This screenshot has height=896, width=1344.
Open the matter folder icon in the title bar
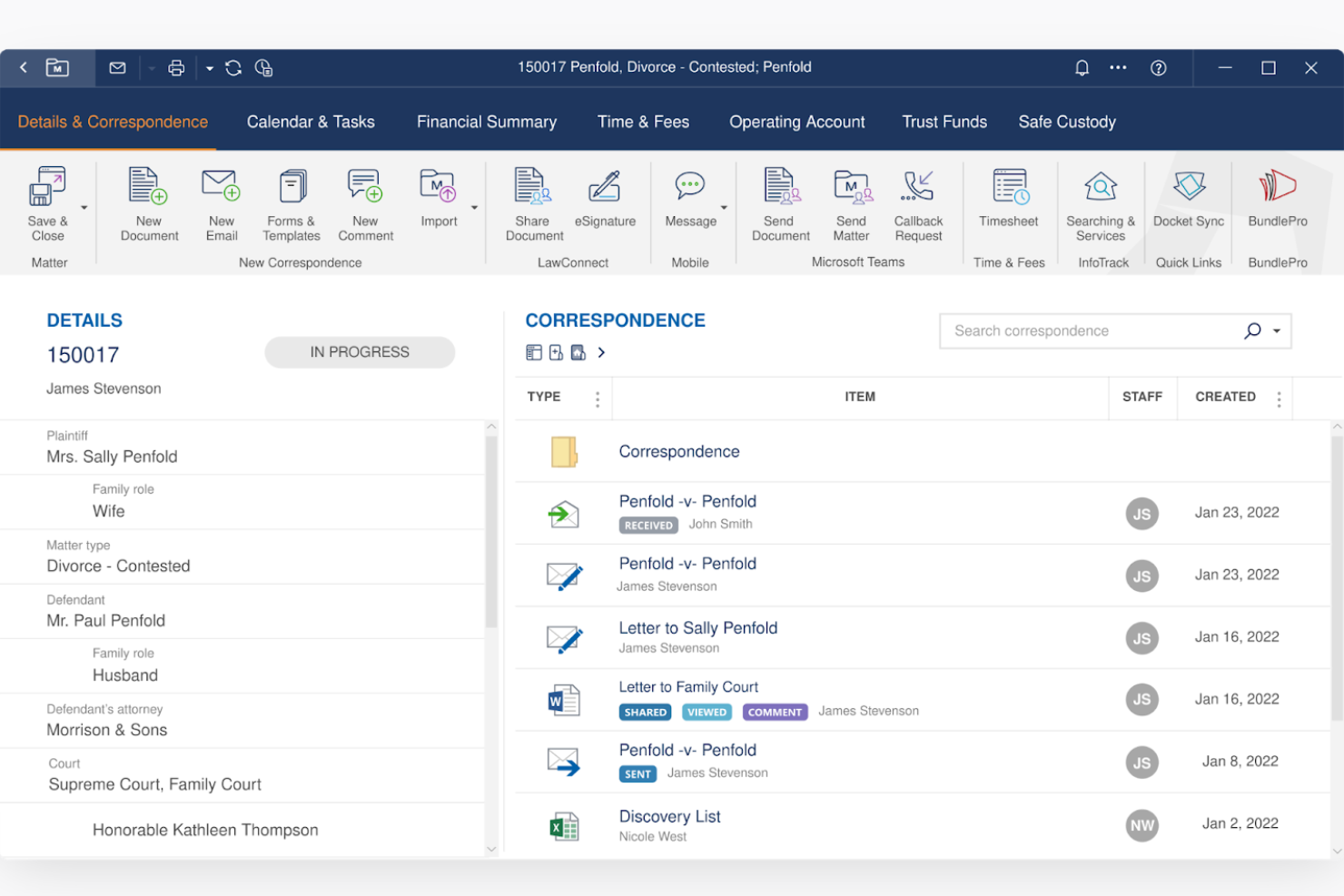click(x=57, y=67)
